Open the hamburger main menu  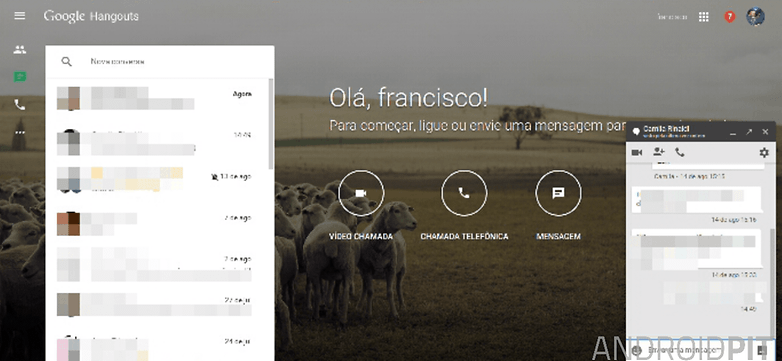(x=19, y=16)
